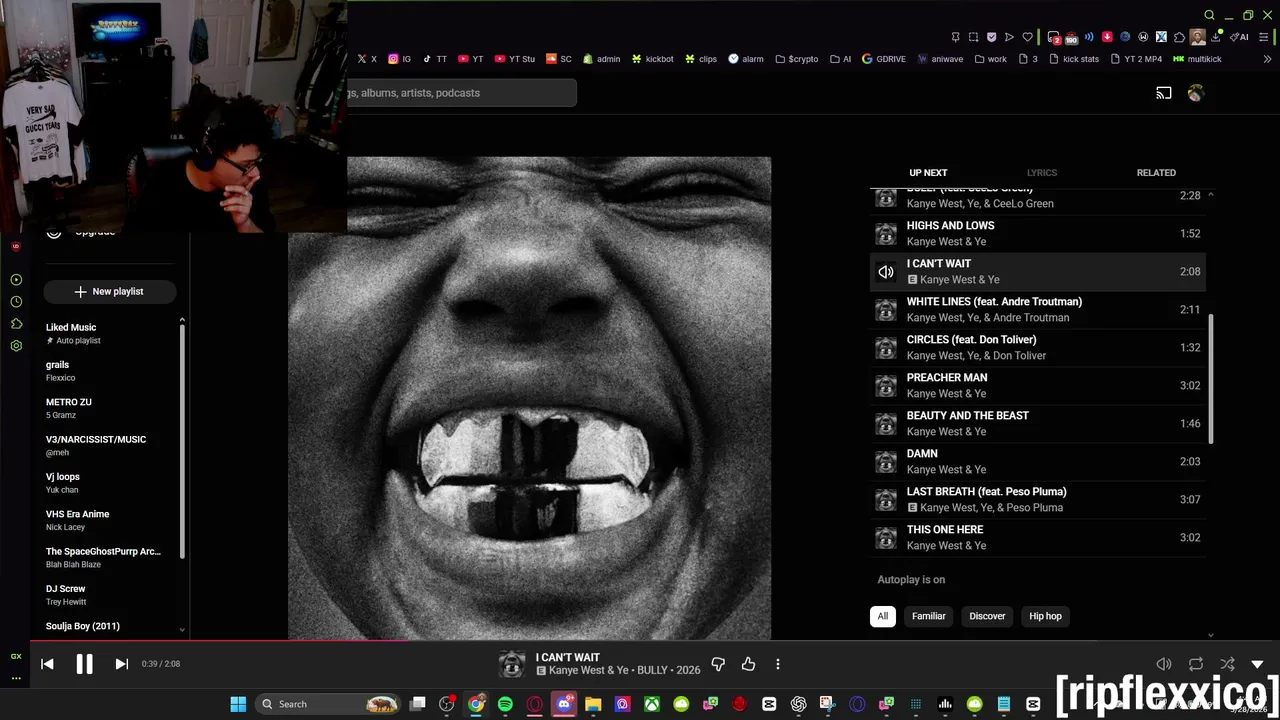This screenshot has height=720, width=1280.
Task: Open the X bookmark
Action: [367, 59]
